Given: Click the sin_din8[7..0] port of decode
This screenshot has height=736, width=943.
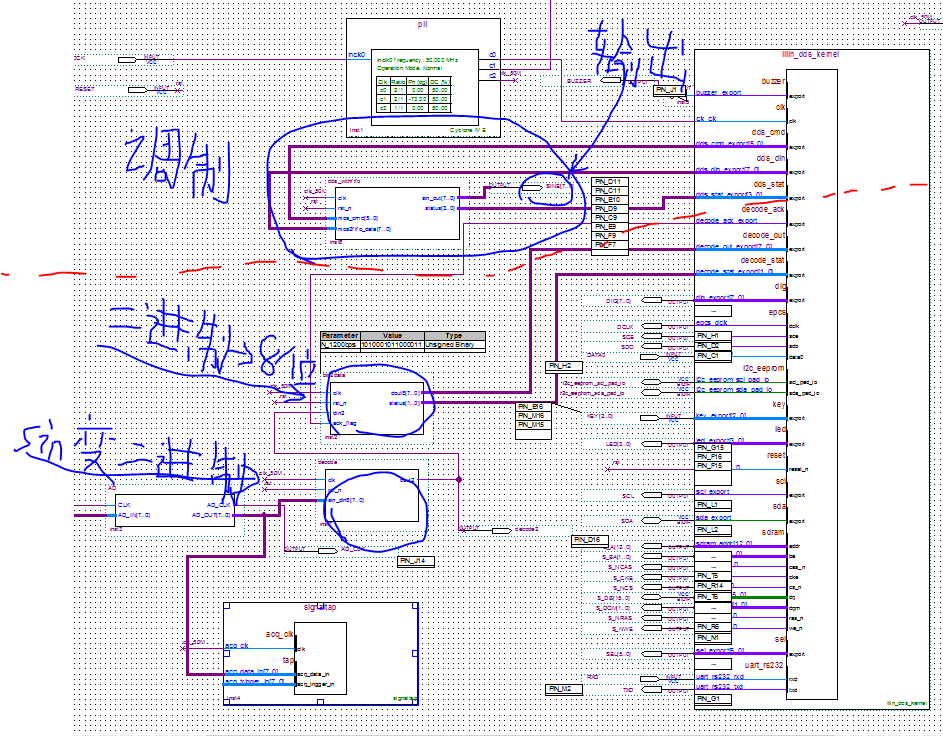Looking at the screenshot, I should coord(346,500).
